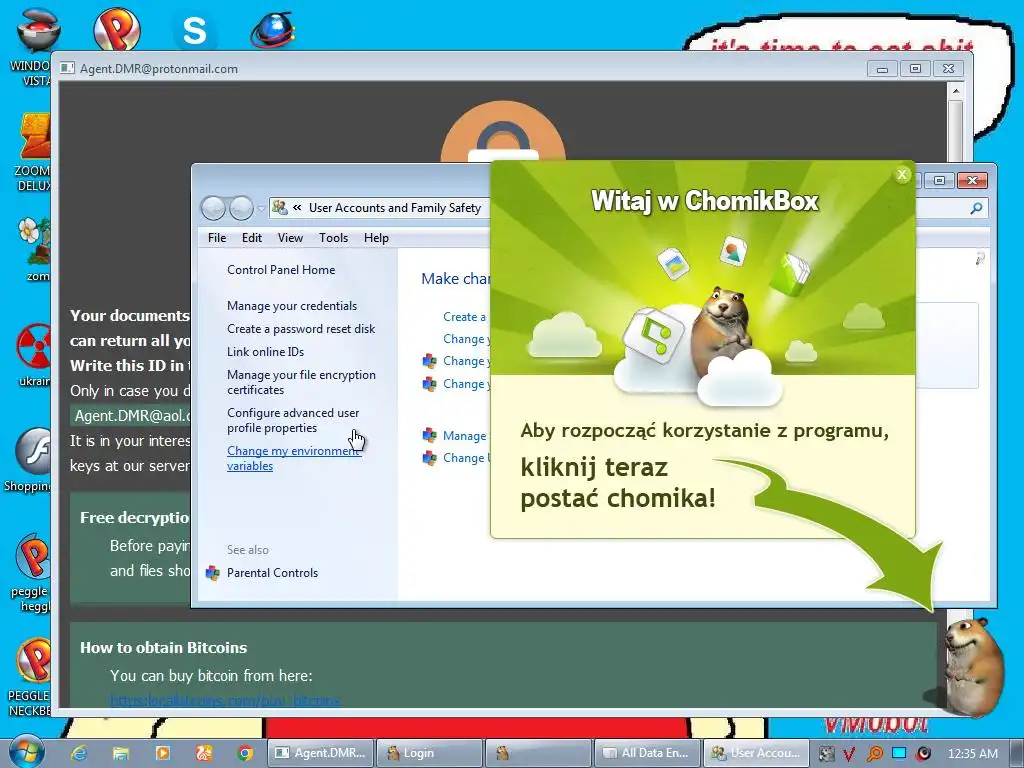Open Configure advanced user profile properties
The width and height of the screenshot is (1024, 768).
293,420
